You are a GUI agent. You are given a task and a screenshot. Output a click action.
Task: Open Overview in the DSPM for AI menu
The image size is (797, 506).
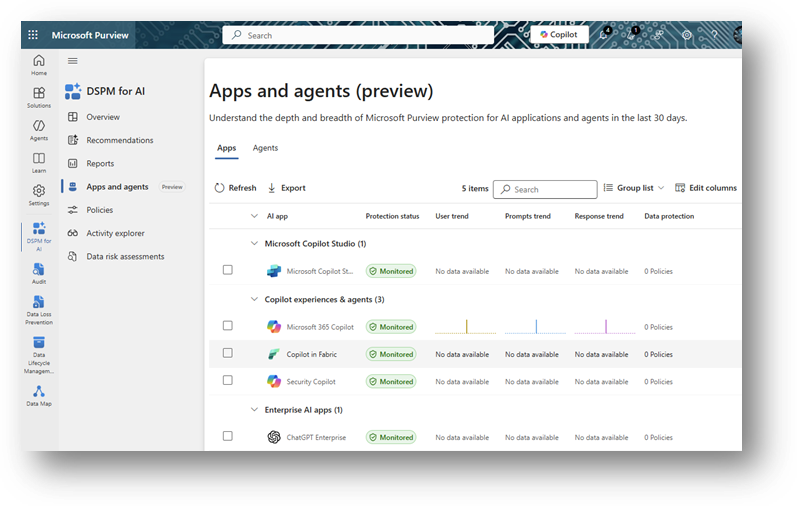click(x=103, y=117)
